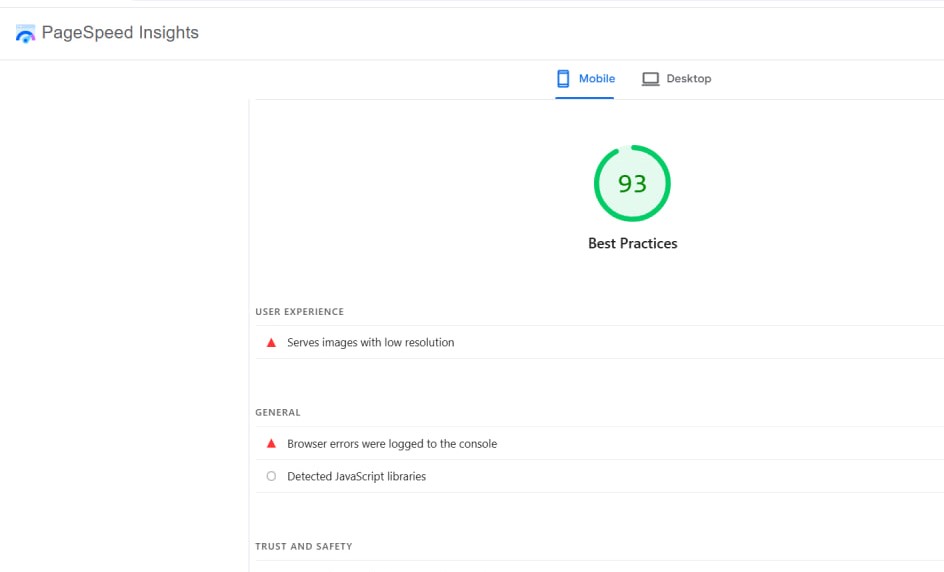Click the mobile phone icon
Image resolution: width=944 pixels, height=572 pixels.
click(x=563, y=78)
